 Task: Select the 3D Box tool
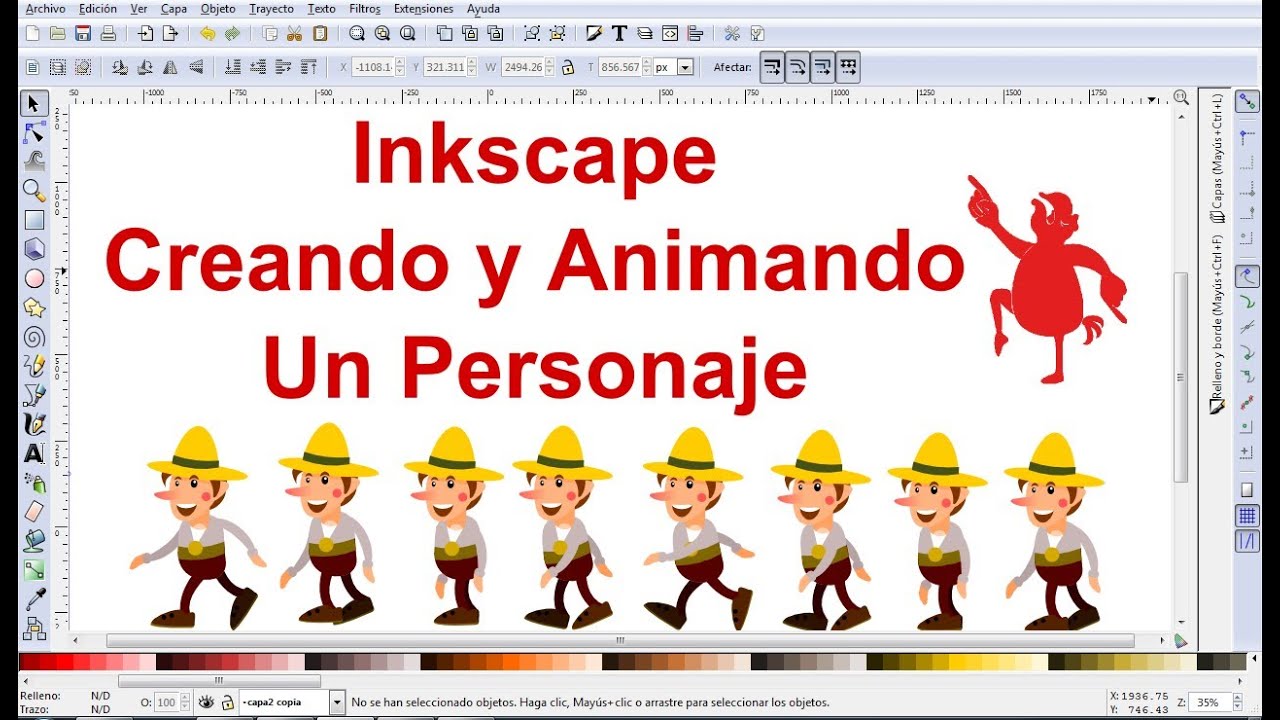[34, 249]
